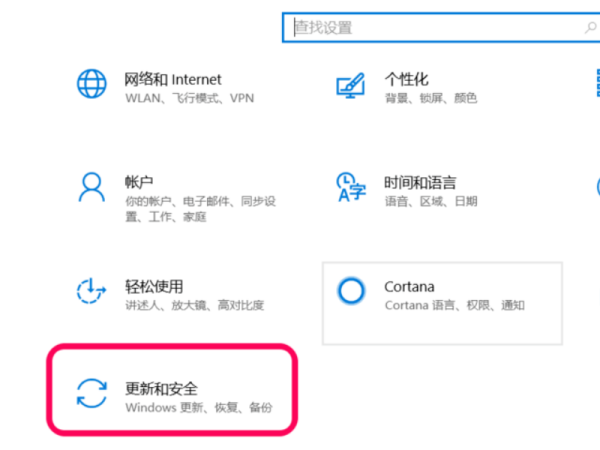Open 帐户 settings category
Image resolution: width=600 pixels, height=450 pixels.
(139, 182)
